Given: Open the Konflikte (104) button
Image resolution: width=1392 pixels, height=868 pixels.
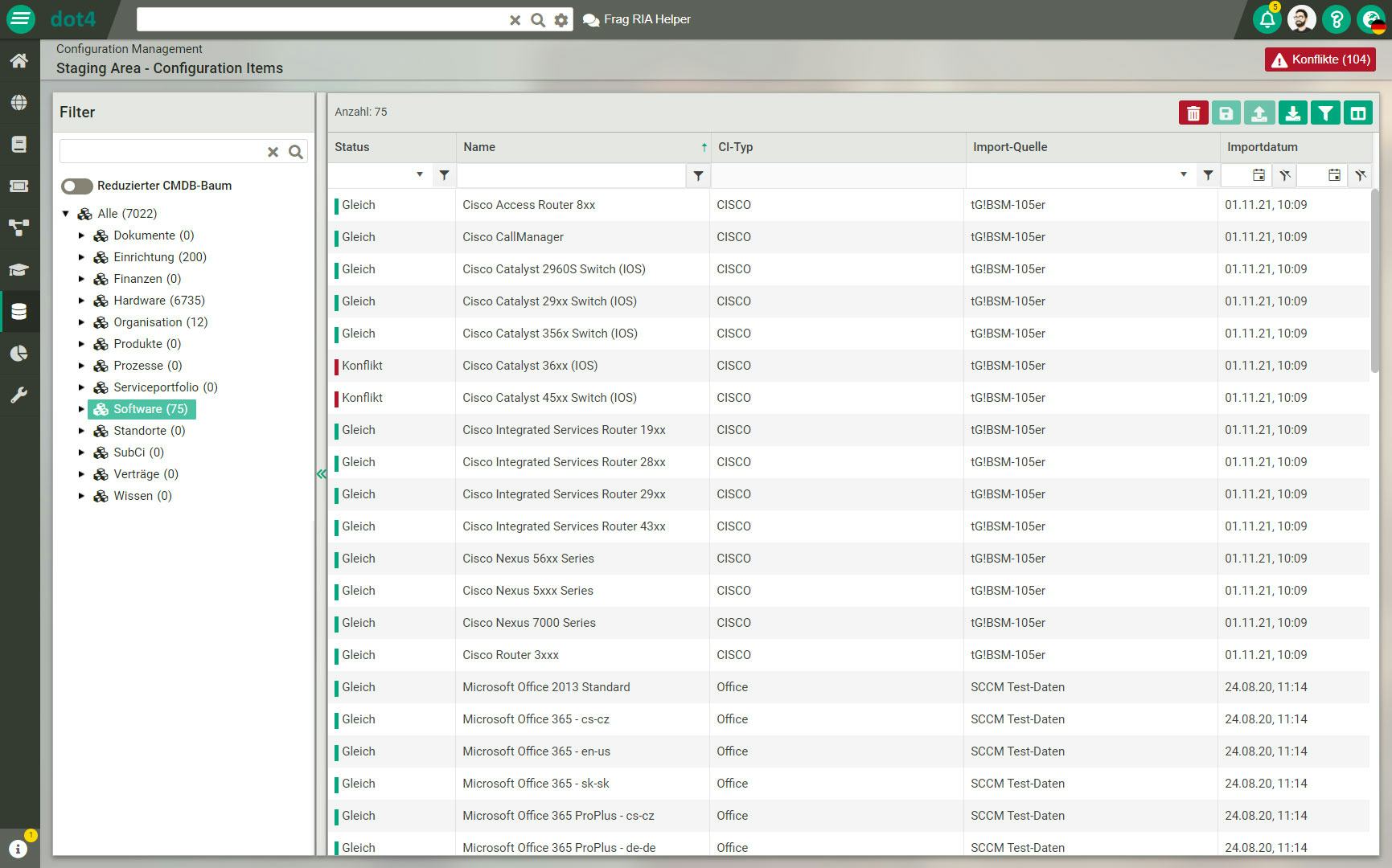Looking at the screenshot, I should (1320, 59).
